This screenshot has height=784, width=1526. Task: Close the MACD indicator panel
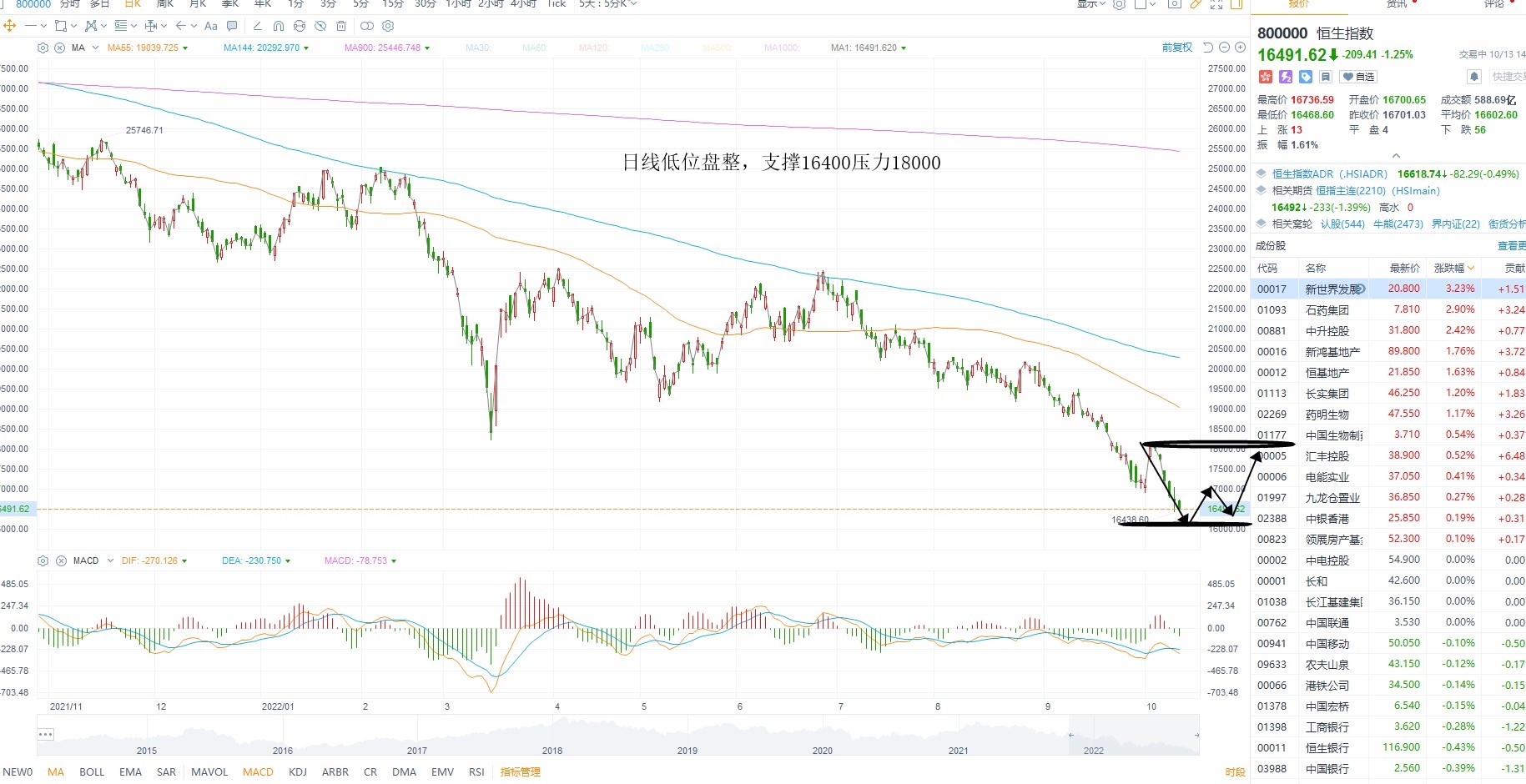(x=61, y=560)
